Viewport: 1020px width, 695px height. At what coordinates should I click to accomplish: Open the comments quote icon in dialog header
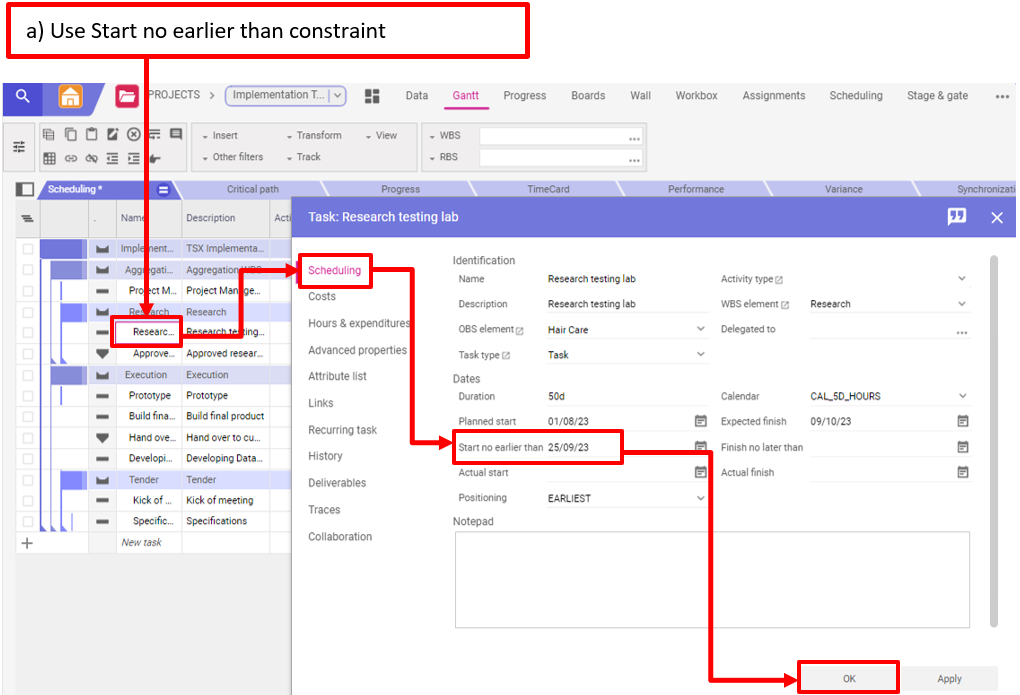point(957,217)
